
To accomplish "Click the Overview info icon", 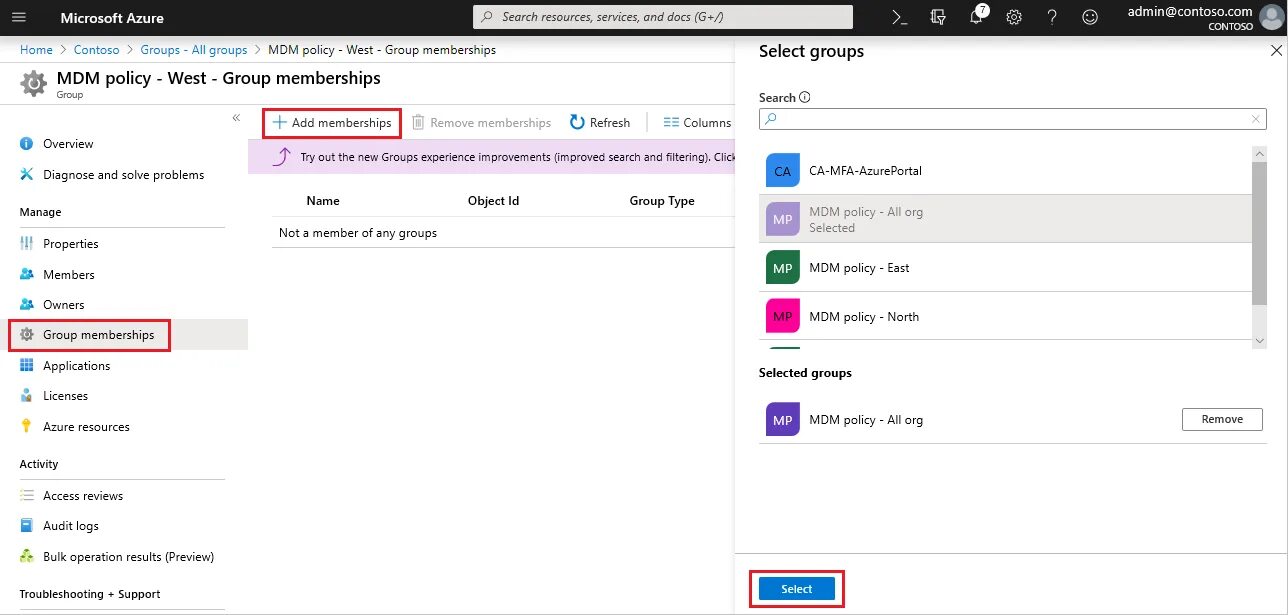I will pos(27,144).
